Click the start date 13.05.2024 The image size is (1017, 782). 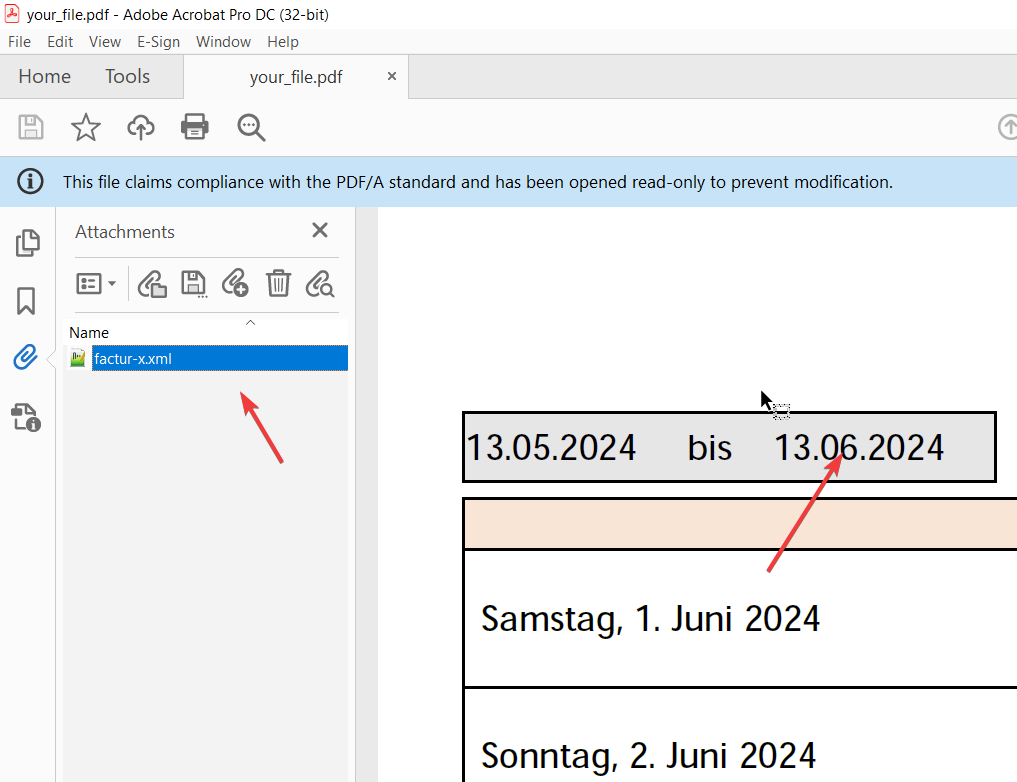pos(551,447)
